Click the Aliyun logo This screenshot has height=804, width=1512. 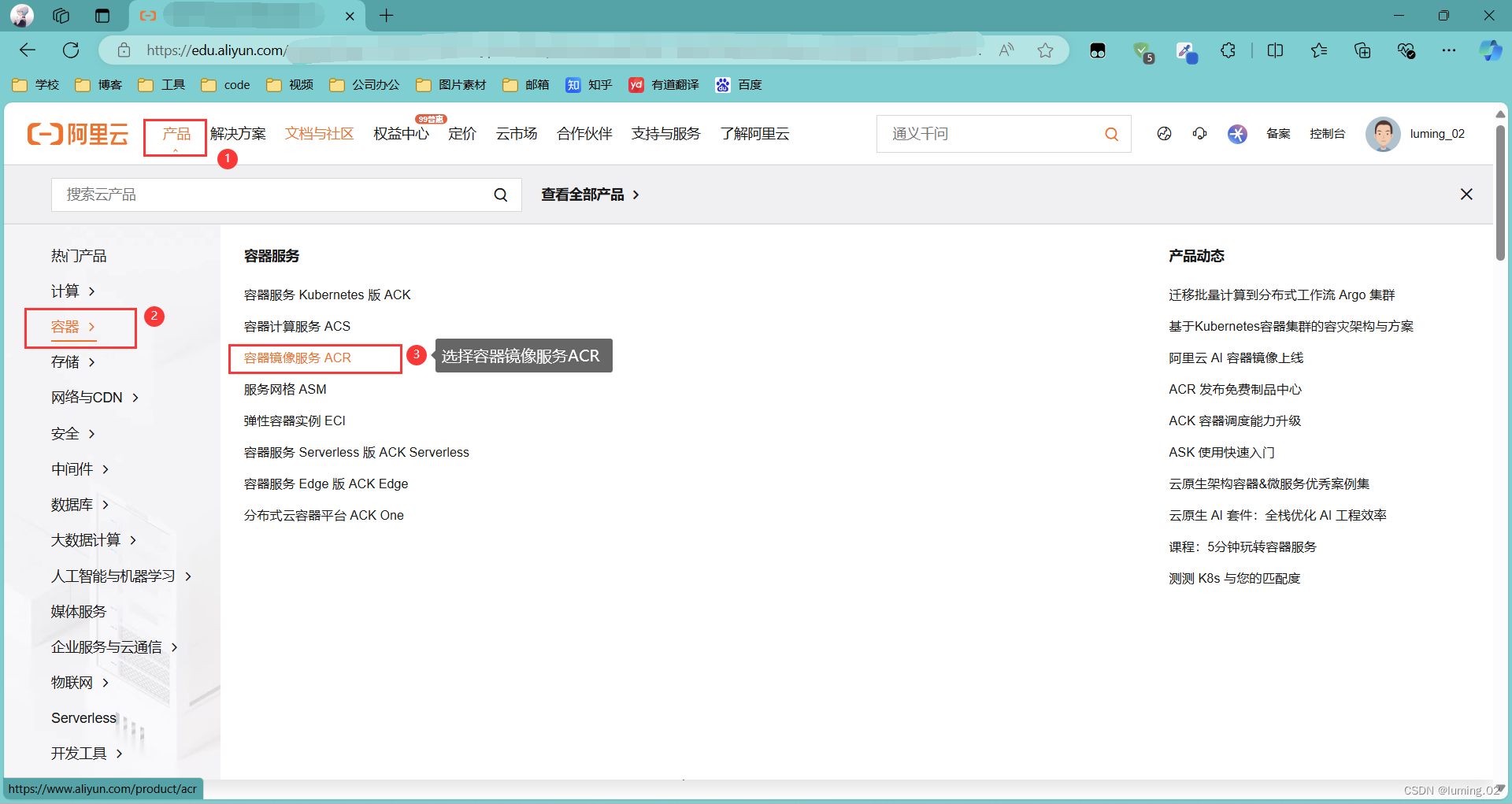coord(77,134)
